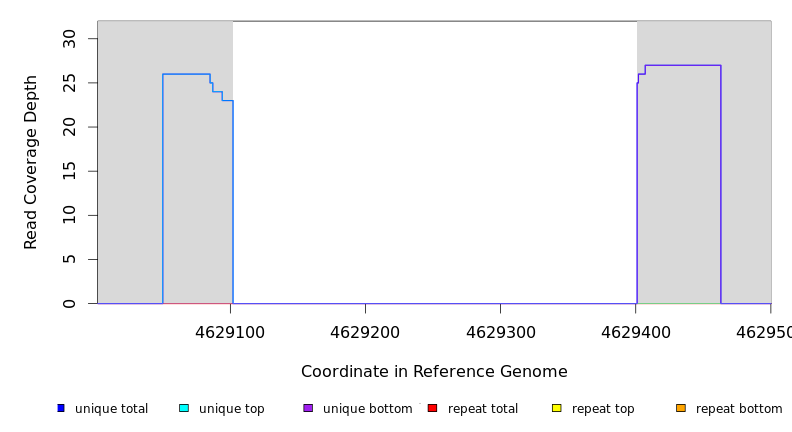Viewport: 792px width, 432px height.
Task: Select the 'repeat bottom' legend label text
Action: pos(739,409)
